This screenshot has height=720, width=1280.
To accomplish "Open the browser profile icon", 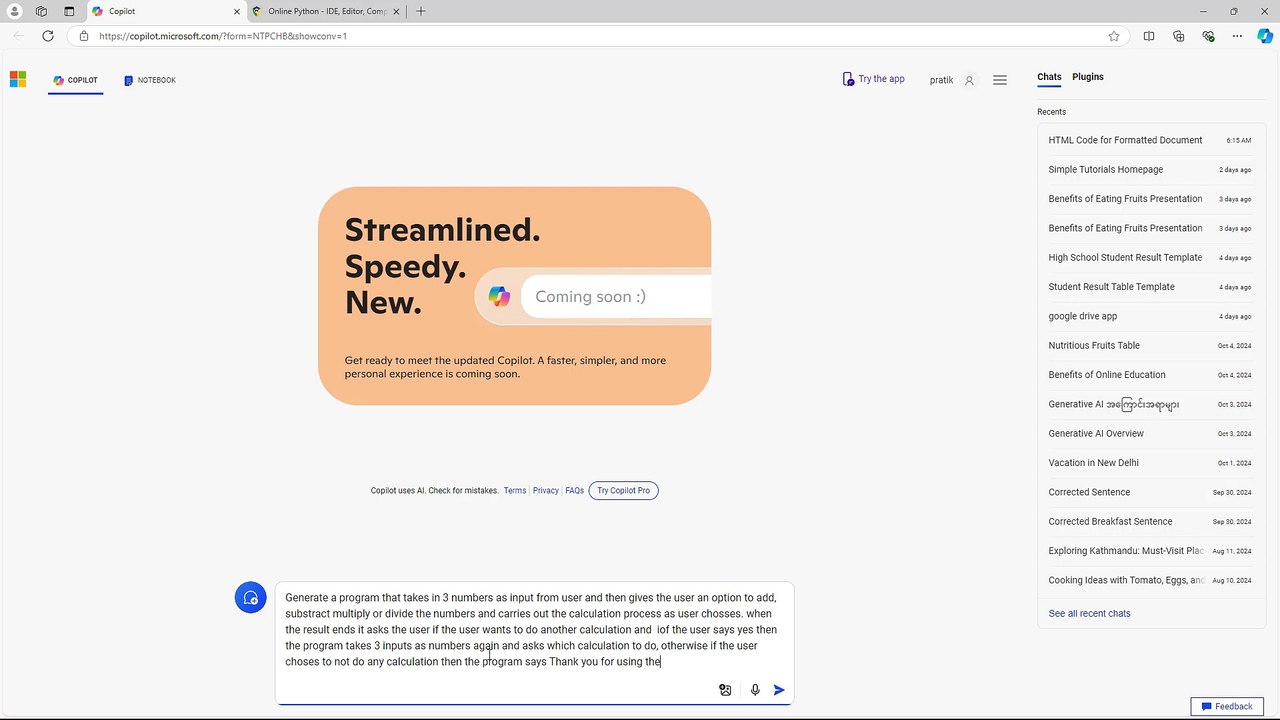I will (x=14, y=11).
